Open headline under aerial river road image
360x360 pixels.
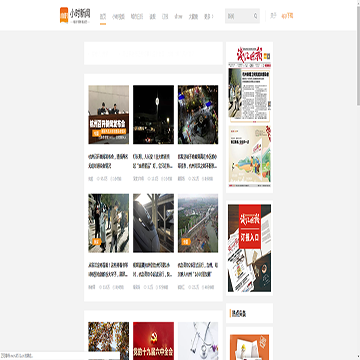click(x=198, y=269)
